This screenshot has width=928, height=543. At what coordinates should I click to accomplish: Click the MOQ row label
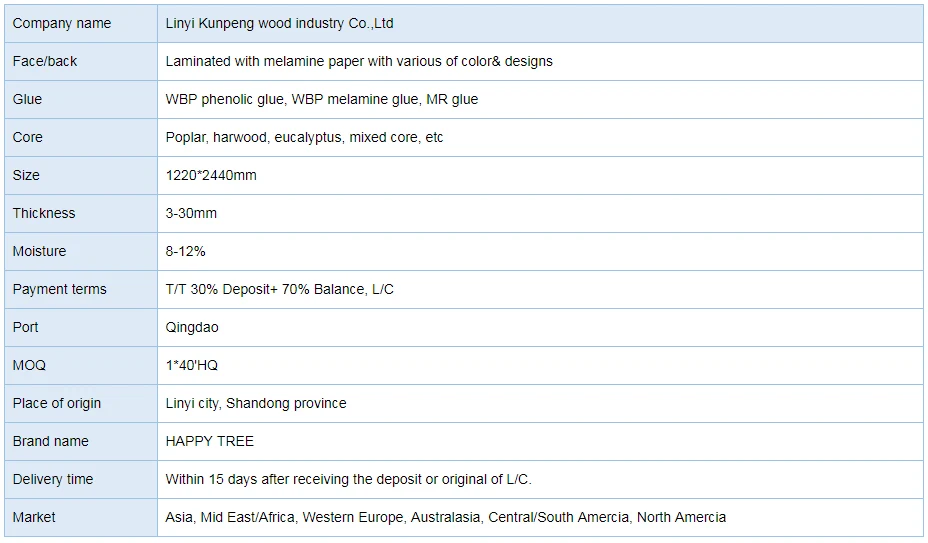pos(30,365)
